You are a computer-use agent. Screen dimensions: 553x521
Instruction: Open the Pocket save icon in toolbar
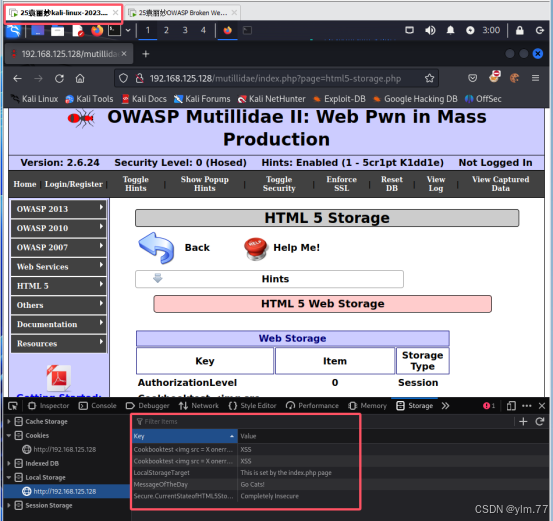(473, 78)
